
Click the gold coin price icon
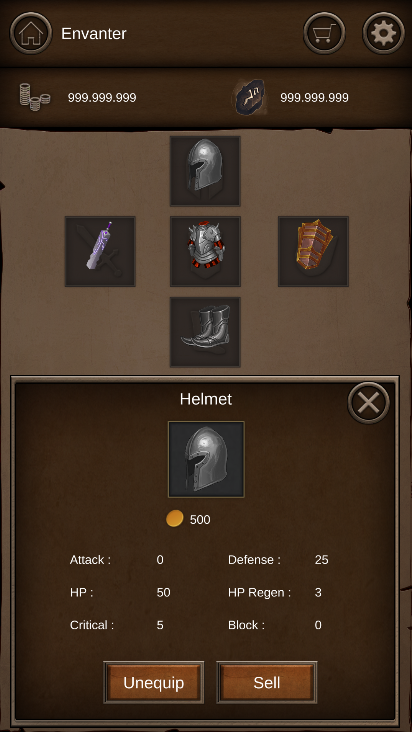175,519
